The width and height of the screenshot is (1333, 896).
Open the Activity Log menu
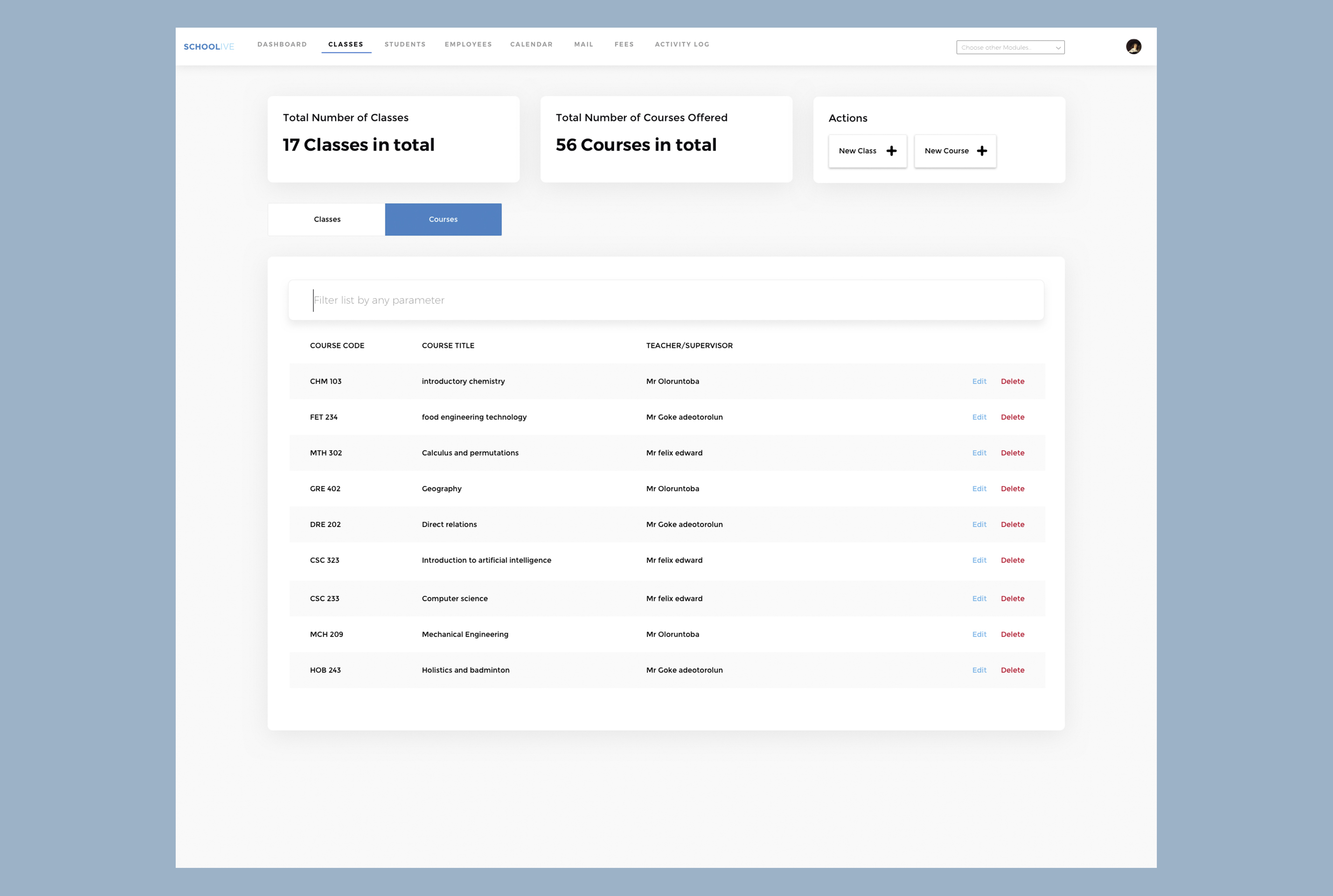coord(682,45)
